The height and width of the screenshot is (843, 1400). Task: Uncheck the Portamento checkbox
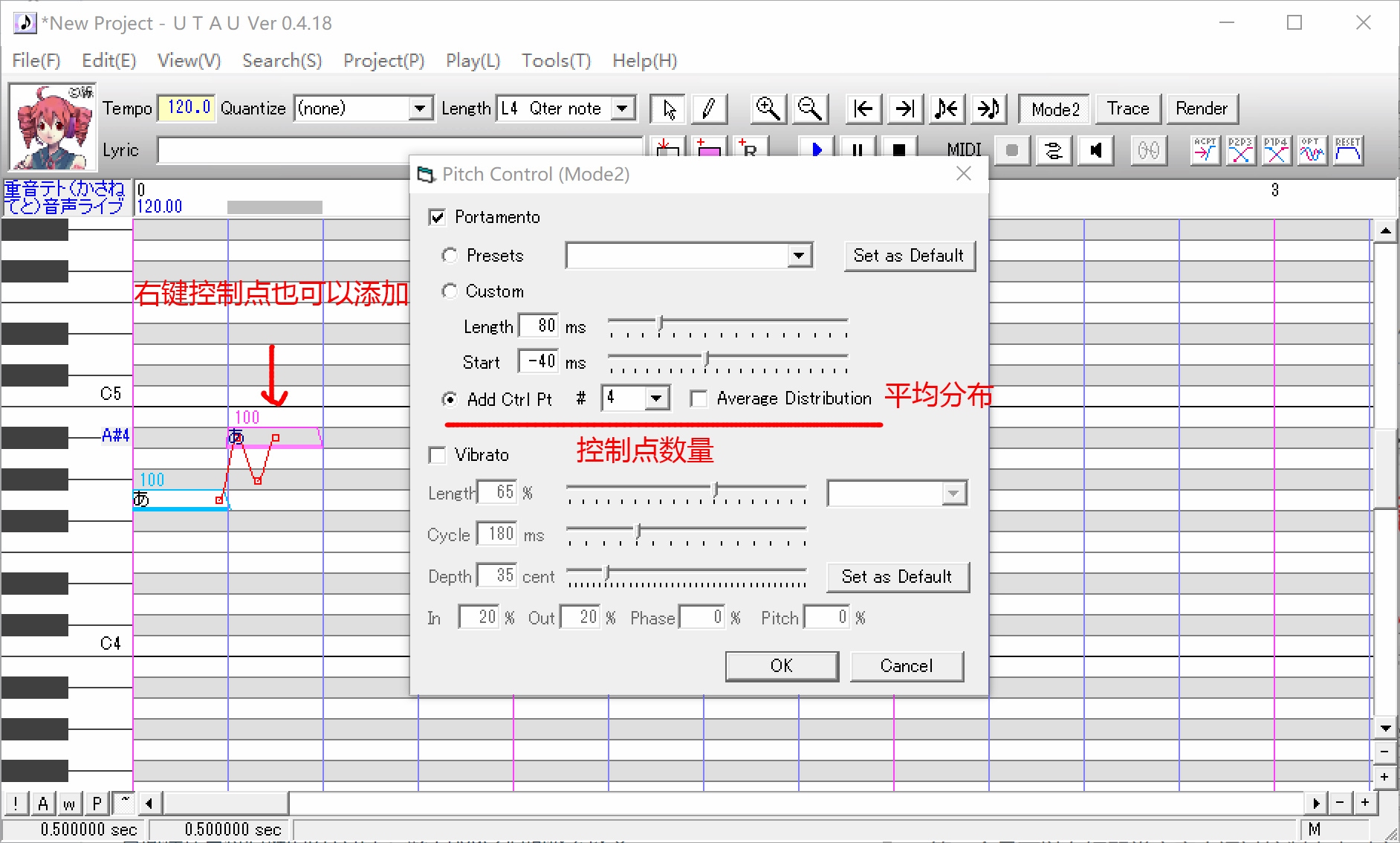pyautogui.click(x=437, y=217)
